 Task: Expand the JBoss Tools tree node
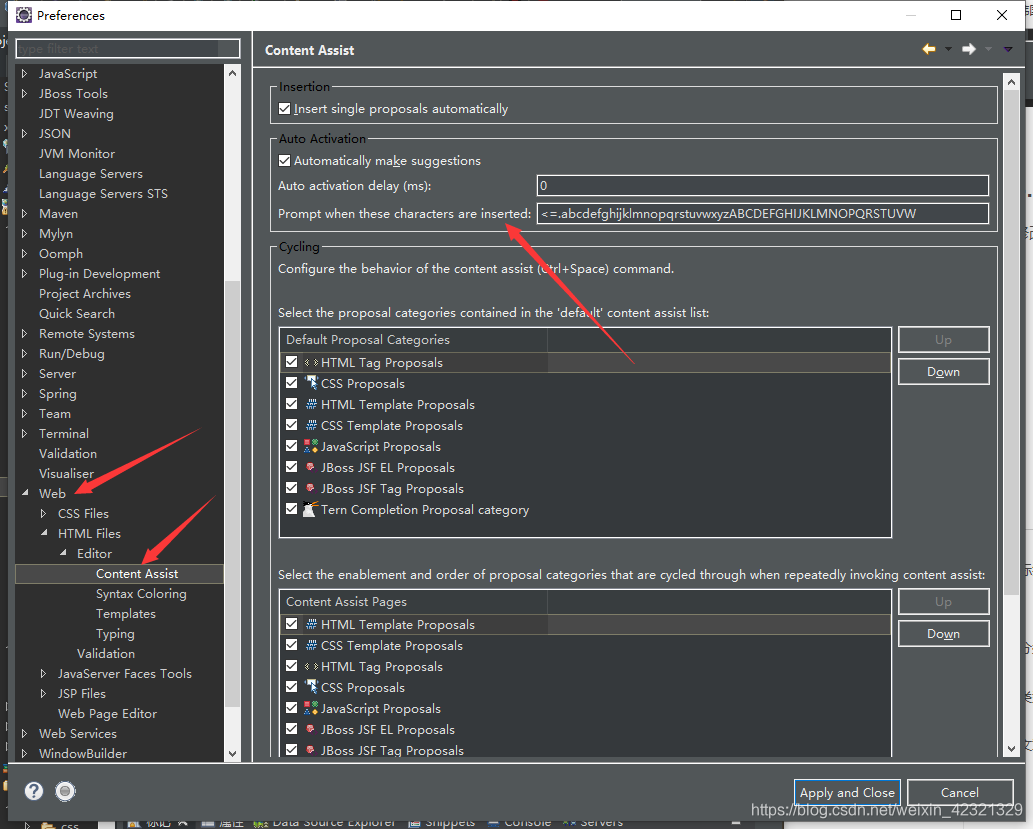click(25, 94)
